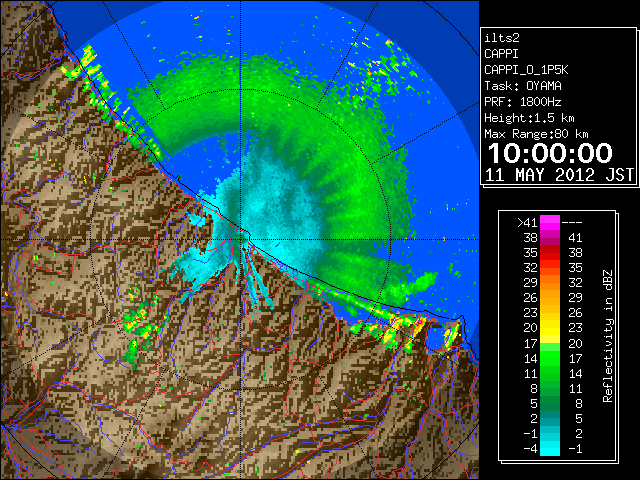Select the bright green 14–17 dBZ band
Image resolution: width=640 pixels, height=480 pixels.
(550, 358)
